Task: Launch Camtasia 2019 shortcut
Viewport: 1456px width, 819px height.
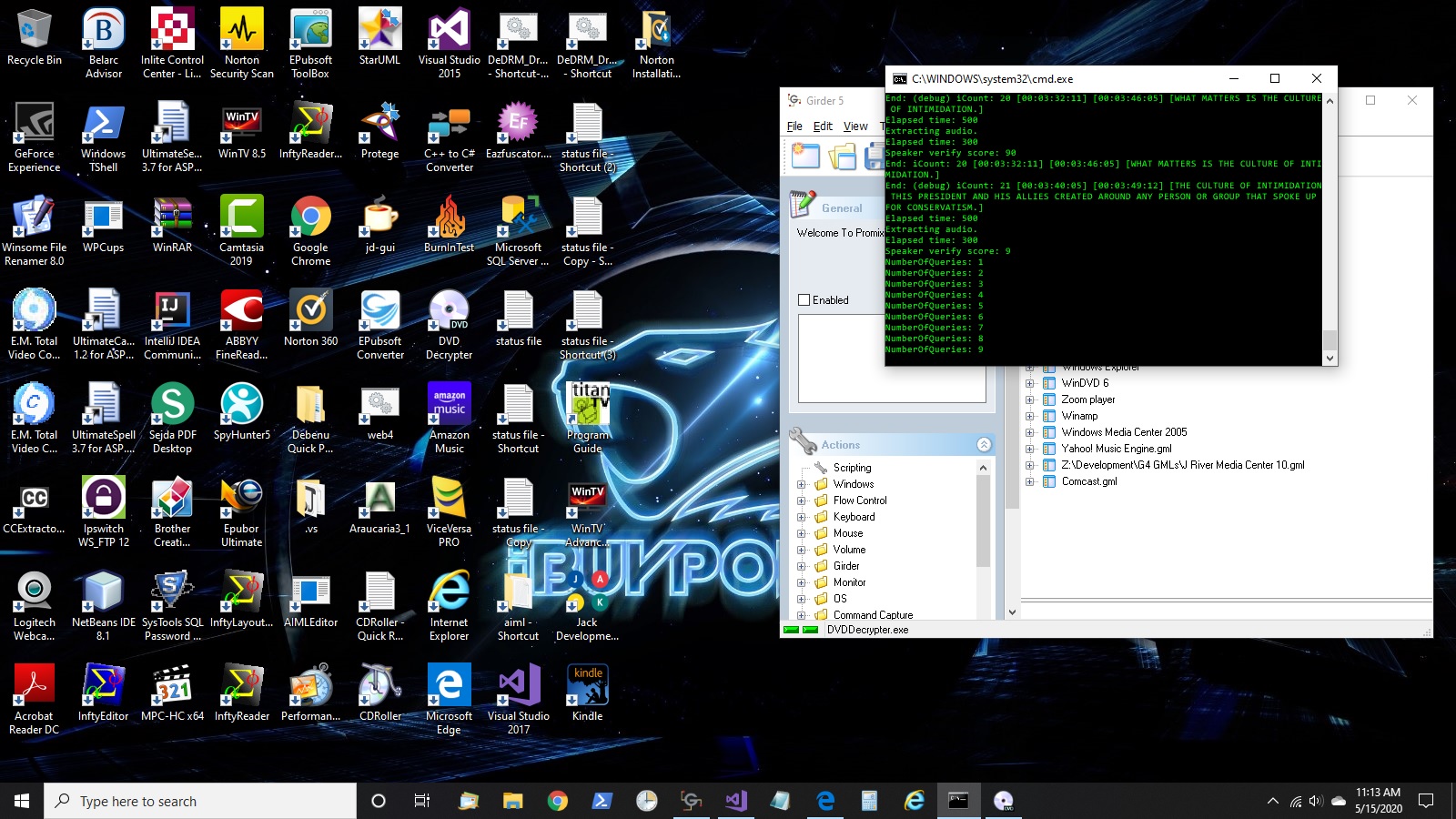Action: (242, 231)
